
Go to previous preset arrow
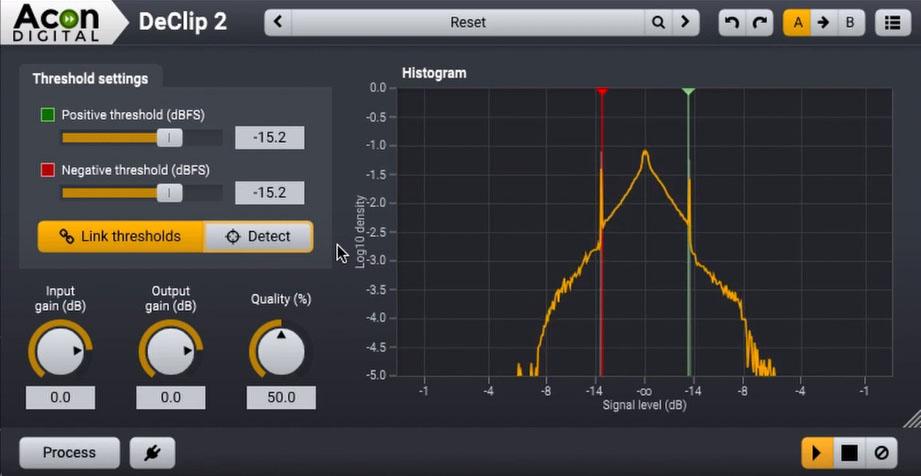tap(278, 22)
